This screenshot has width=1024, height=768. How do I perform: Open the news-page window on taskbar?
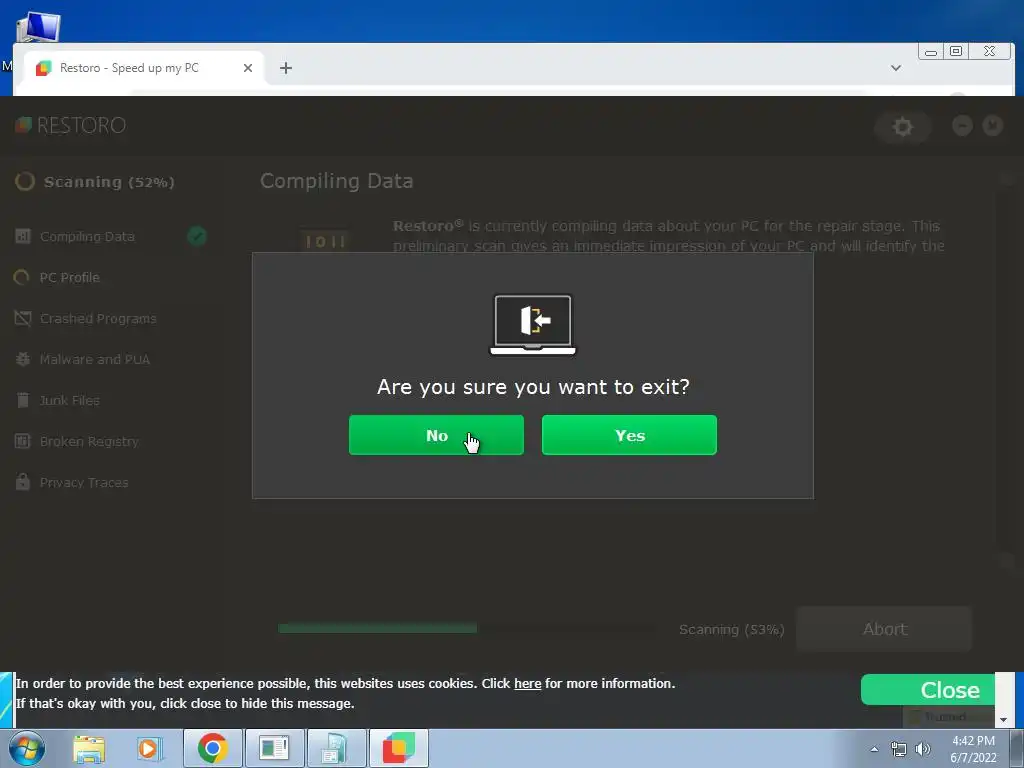[x=274, y=748]
